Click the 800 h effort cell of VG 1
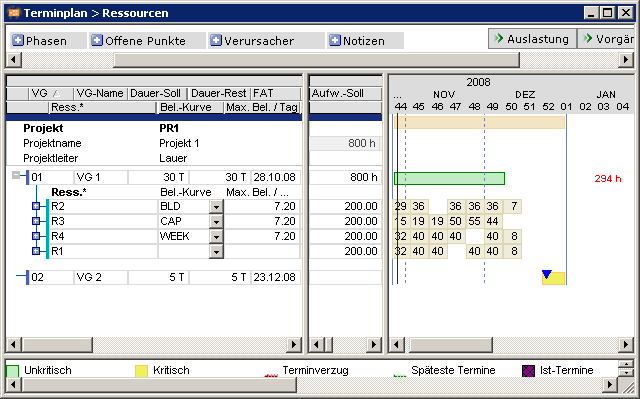640x399 pixels. pyautogui.click(x=345, y=177)
